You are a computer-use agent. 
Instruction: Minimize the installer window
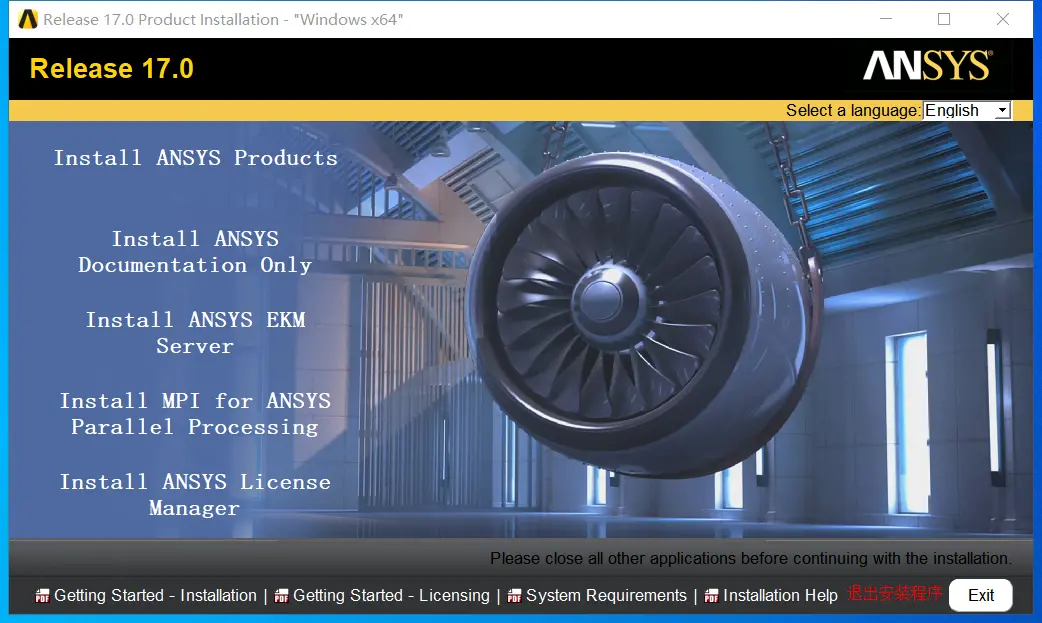coord(885,19)
